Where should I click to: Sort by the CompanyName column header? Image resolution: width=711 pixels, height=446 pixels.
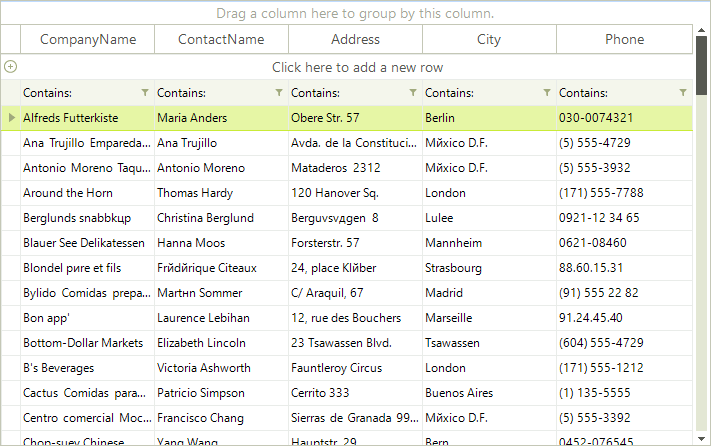[88, 39]
